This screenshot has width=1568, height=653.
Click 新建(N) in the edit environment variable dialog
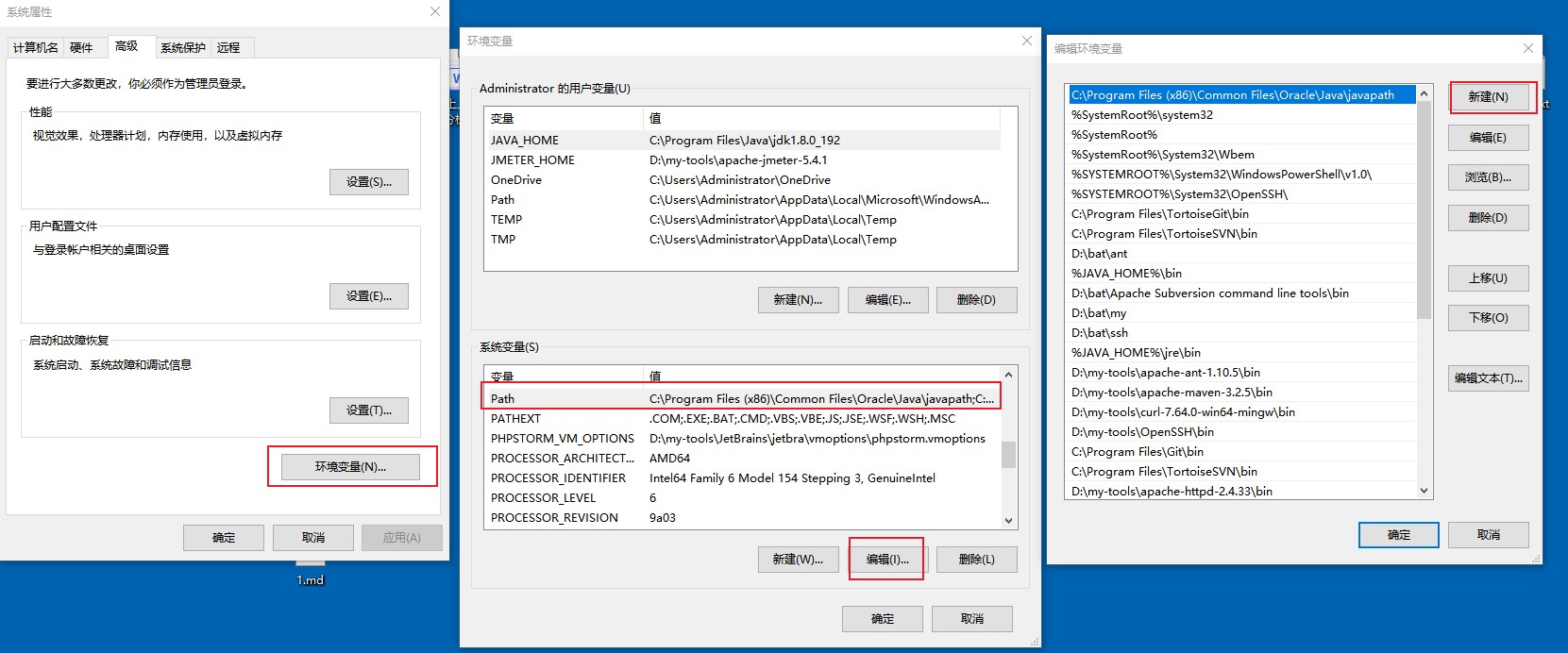tap(1488, 96)
